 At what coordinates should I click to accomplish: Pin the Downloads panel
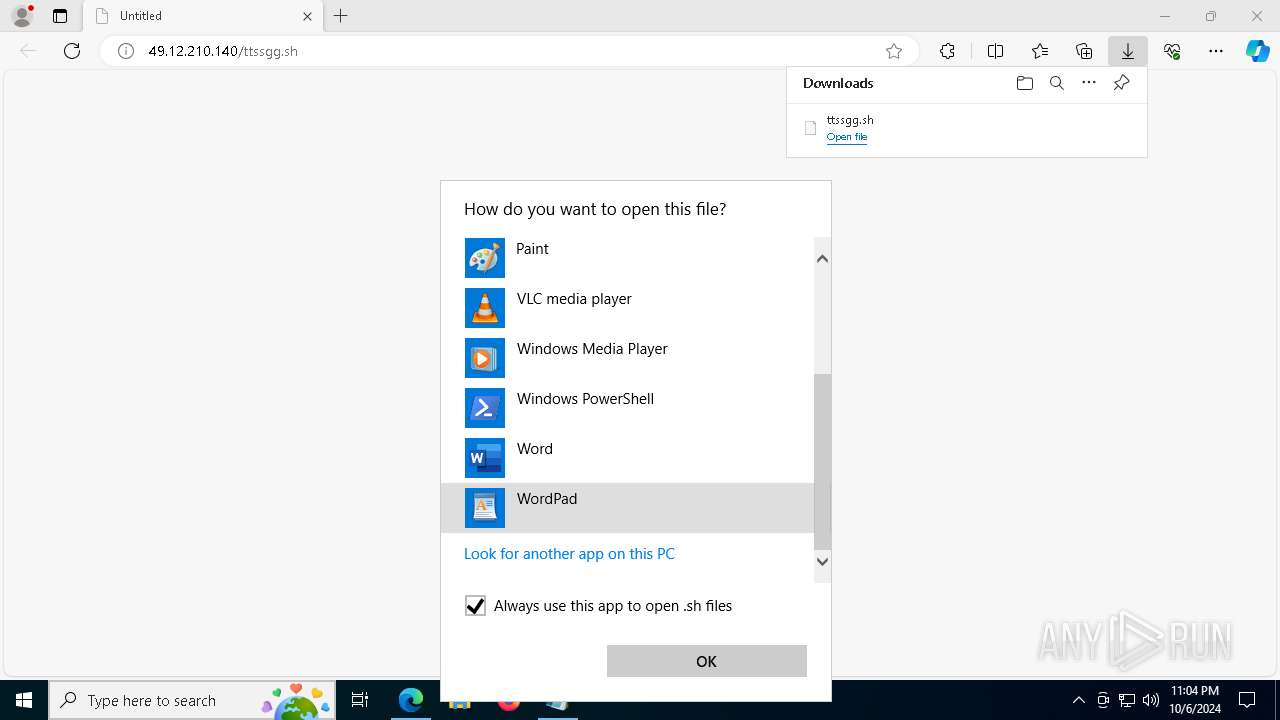(x=1122, y=83)
